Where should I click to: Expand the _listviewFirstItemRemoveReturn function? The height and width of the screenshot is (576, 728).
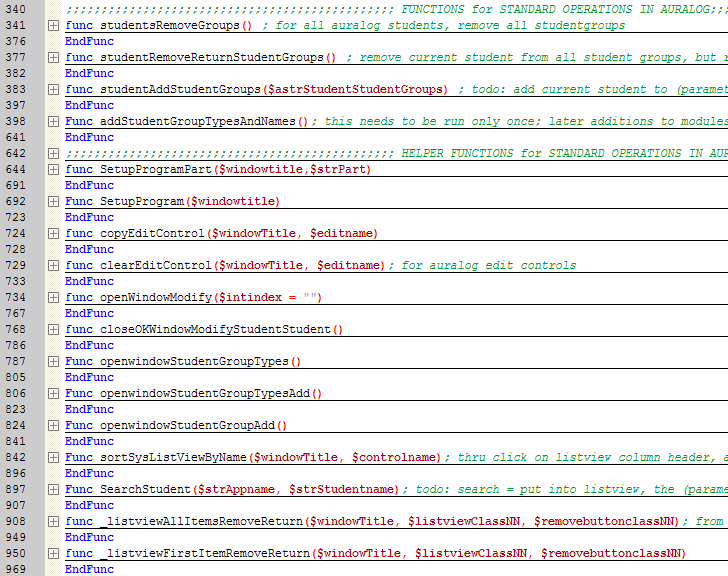click(x=53, y=553)
